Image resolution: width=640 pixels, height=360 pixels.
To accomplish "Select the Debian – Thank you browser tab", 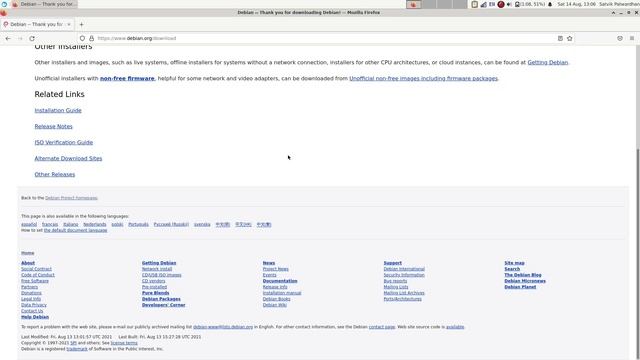I will 37,24.
